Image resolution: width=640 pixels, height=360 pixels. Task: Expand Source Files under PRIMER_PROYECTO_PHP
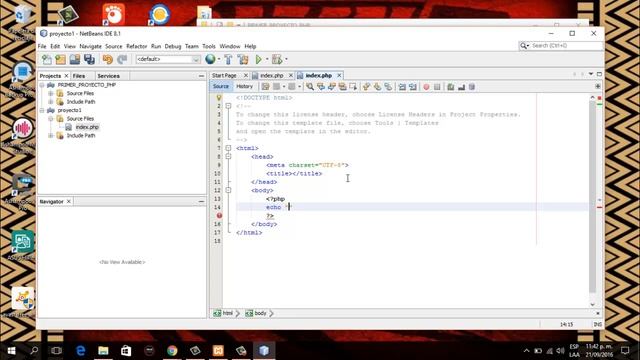[x=51, y=93]
